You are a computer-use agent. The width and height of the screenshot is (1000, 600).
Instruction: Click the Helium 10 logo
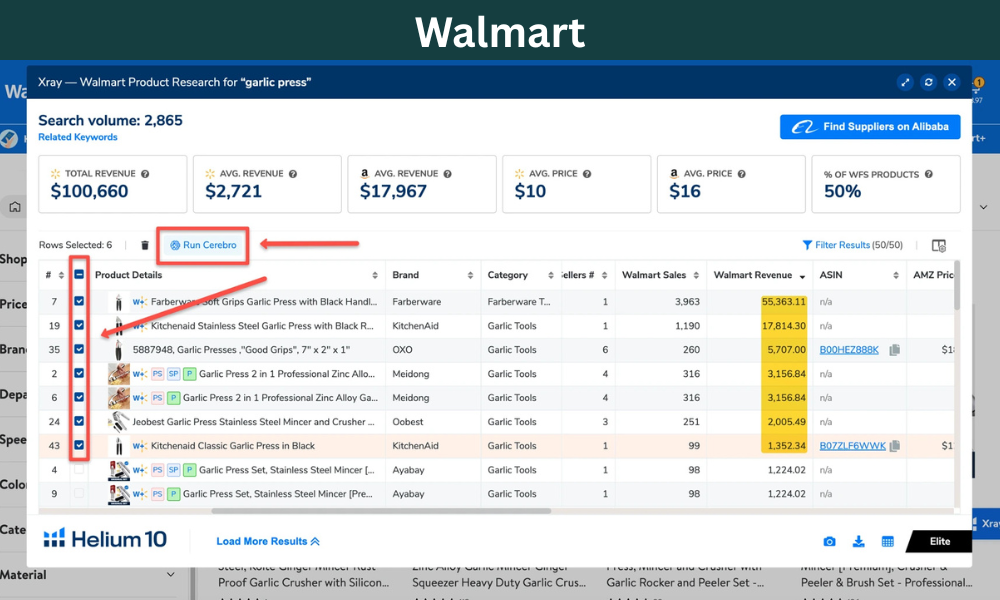(x=105, y=539)
